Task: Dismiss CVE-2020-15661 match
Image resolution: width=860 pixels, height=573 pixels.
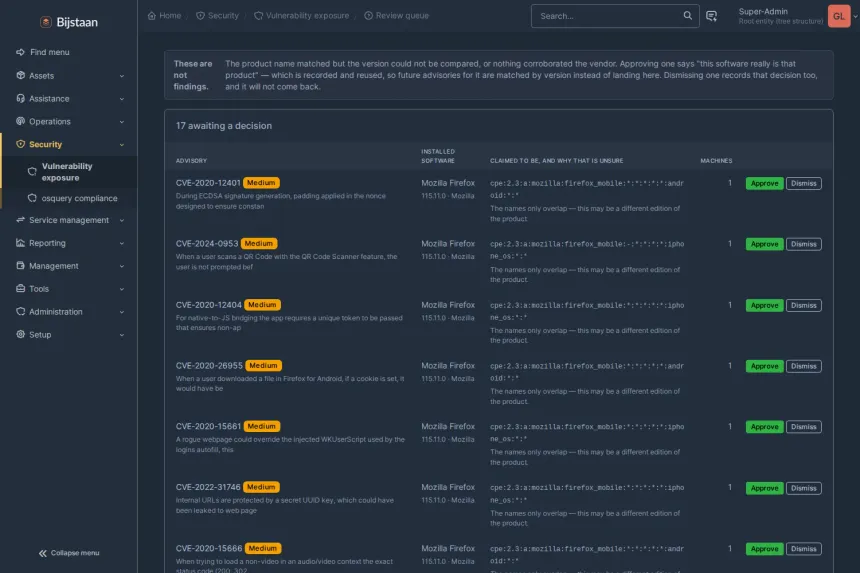Action: click(x=804, y=427)
